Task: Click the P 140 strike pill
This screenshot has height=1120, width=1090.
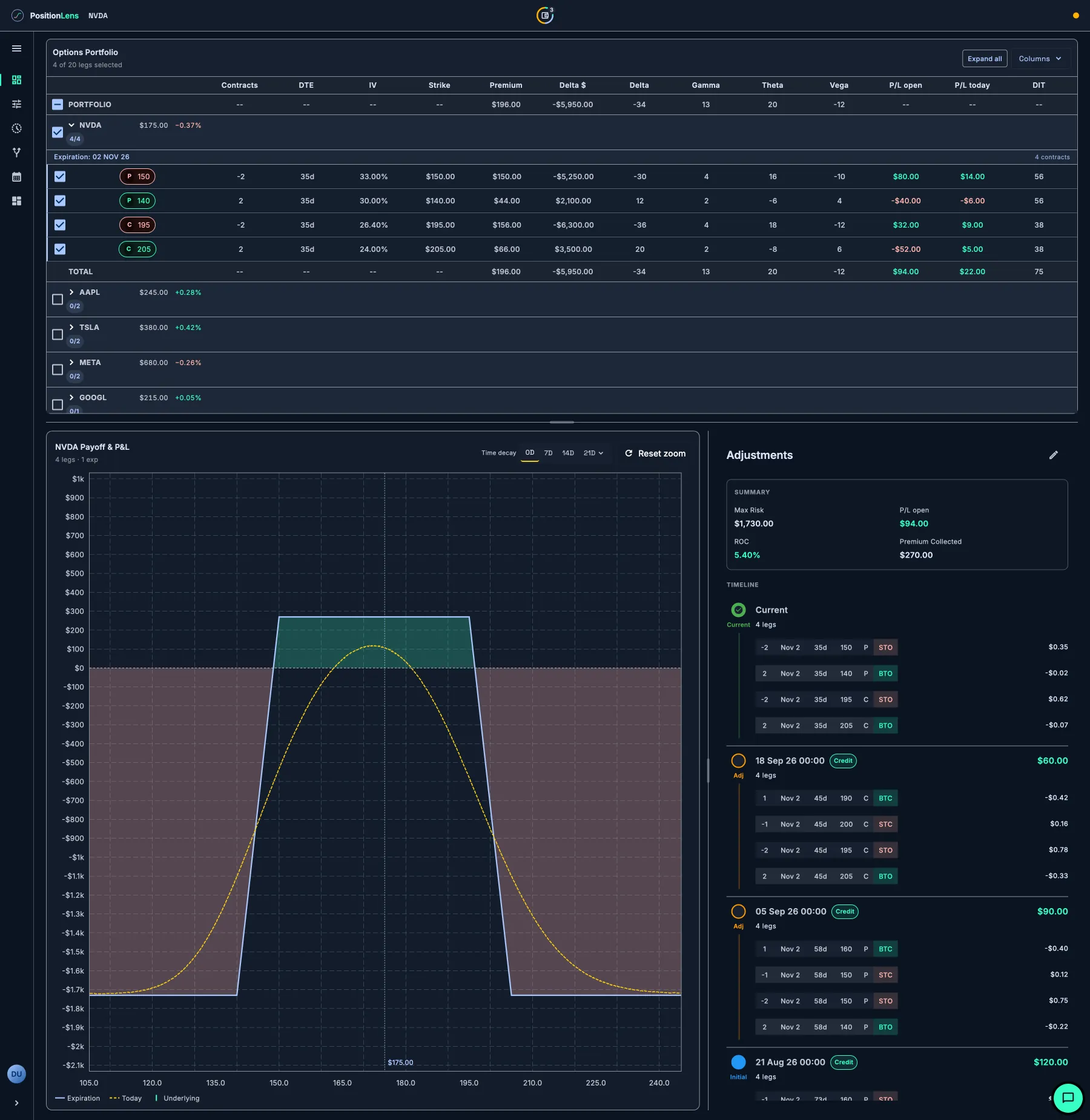Action: tap(137, 201)
